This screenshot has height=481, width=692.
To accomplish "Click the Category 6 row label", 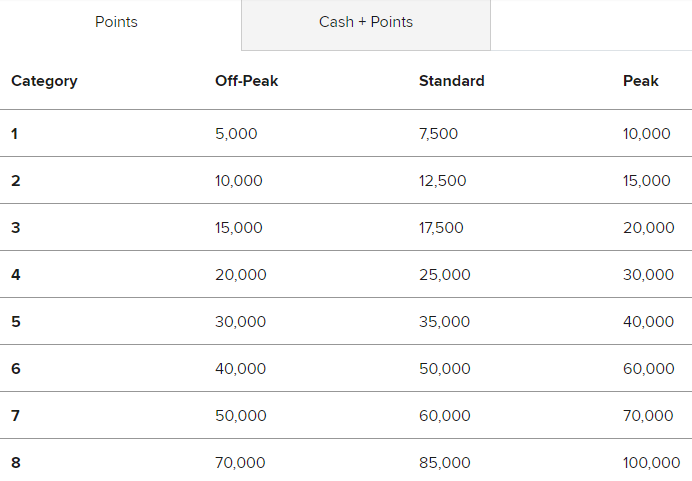I will [16, 369].
